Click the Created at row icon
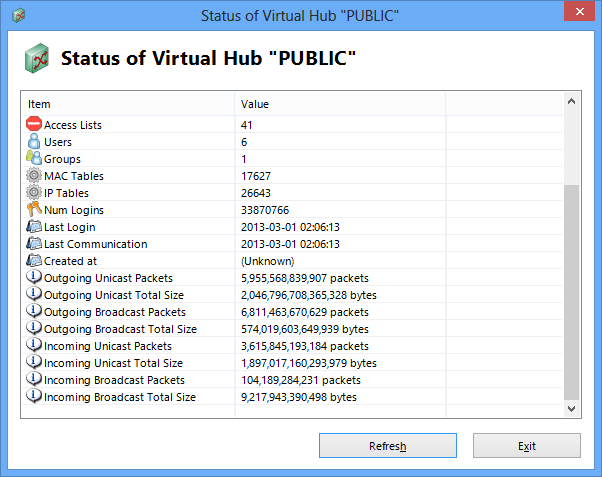 34,260
